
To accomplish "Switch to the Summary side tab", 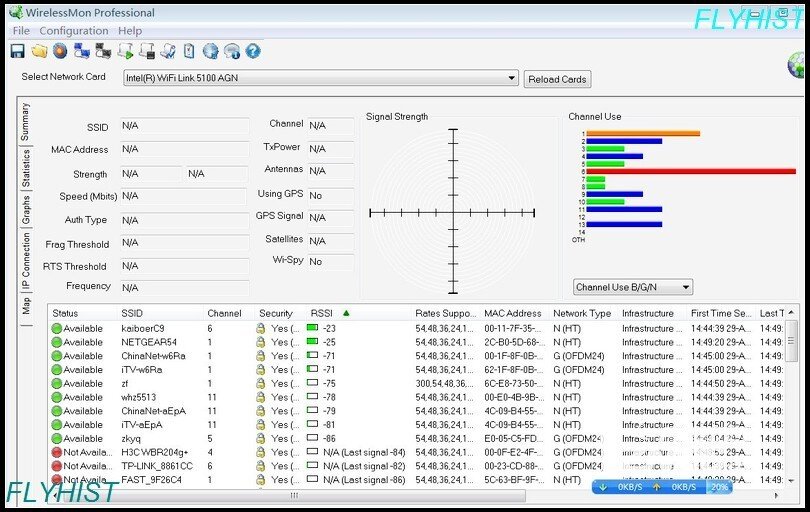I will pos(25,121).
